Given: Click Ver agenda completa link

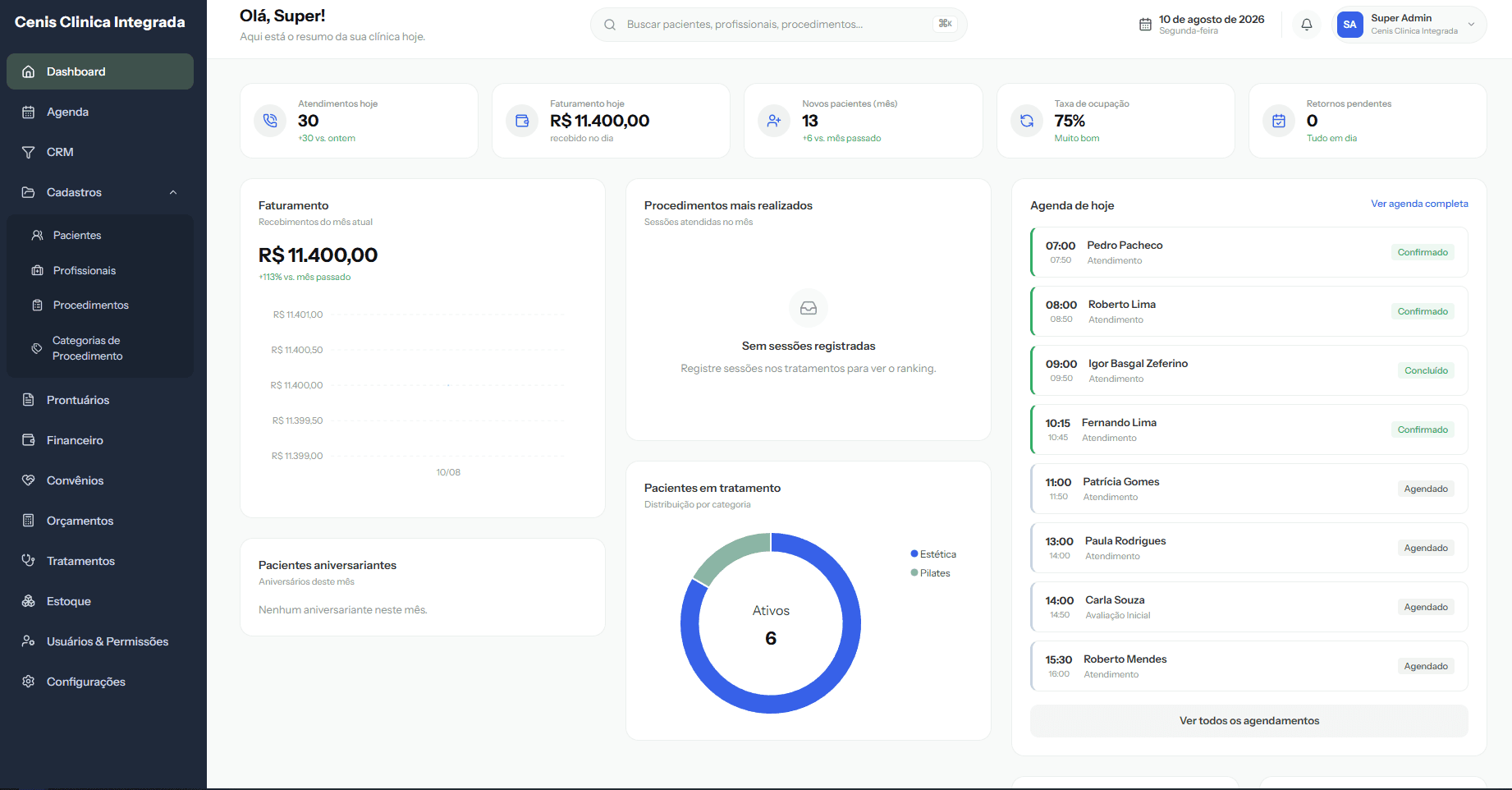Looking at the screenshot, I should [1419, 204].
